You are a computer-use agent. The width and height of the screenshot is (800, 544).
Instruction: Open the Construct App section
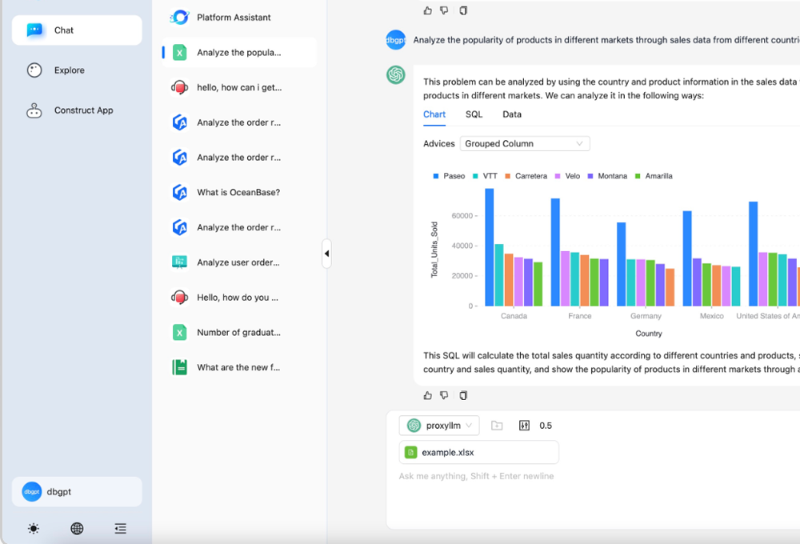point(83,110)
